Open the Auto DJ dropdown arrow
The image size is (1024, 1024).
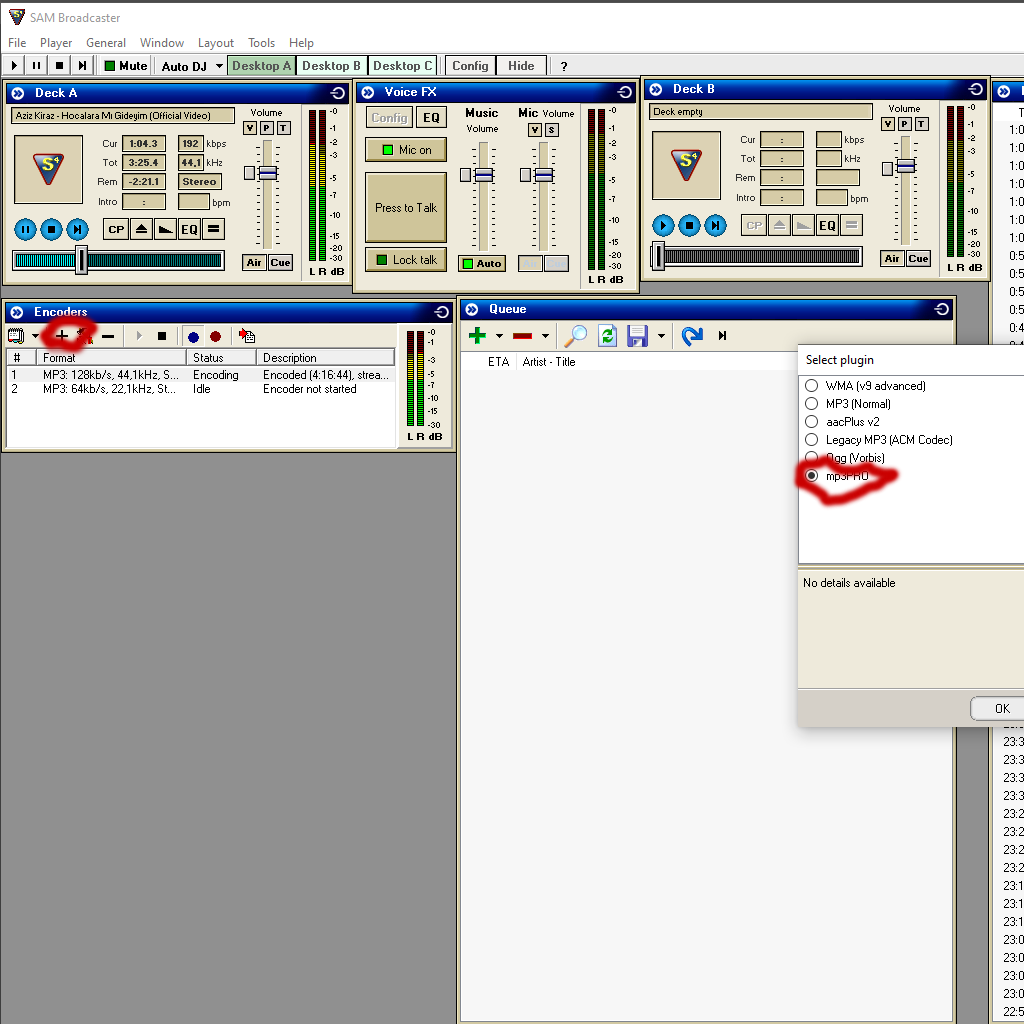[x=219, y=66]
